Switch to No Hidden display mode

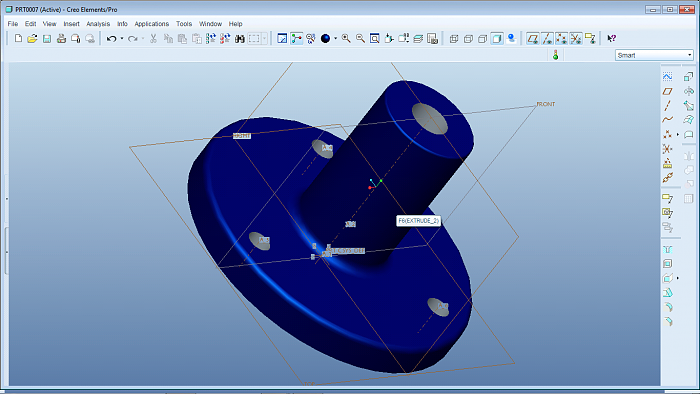pyautogui.click(x=483, y=39)
